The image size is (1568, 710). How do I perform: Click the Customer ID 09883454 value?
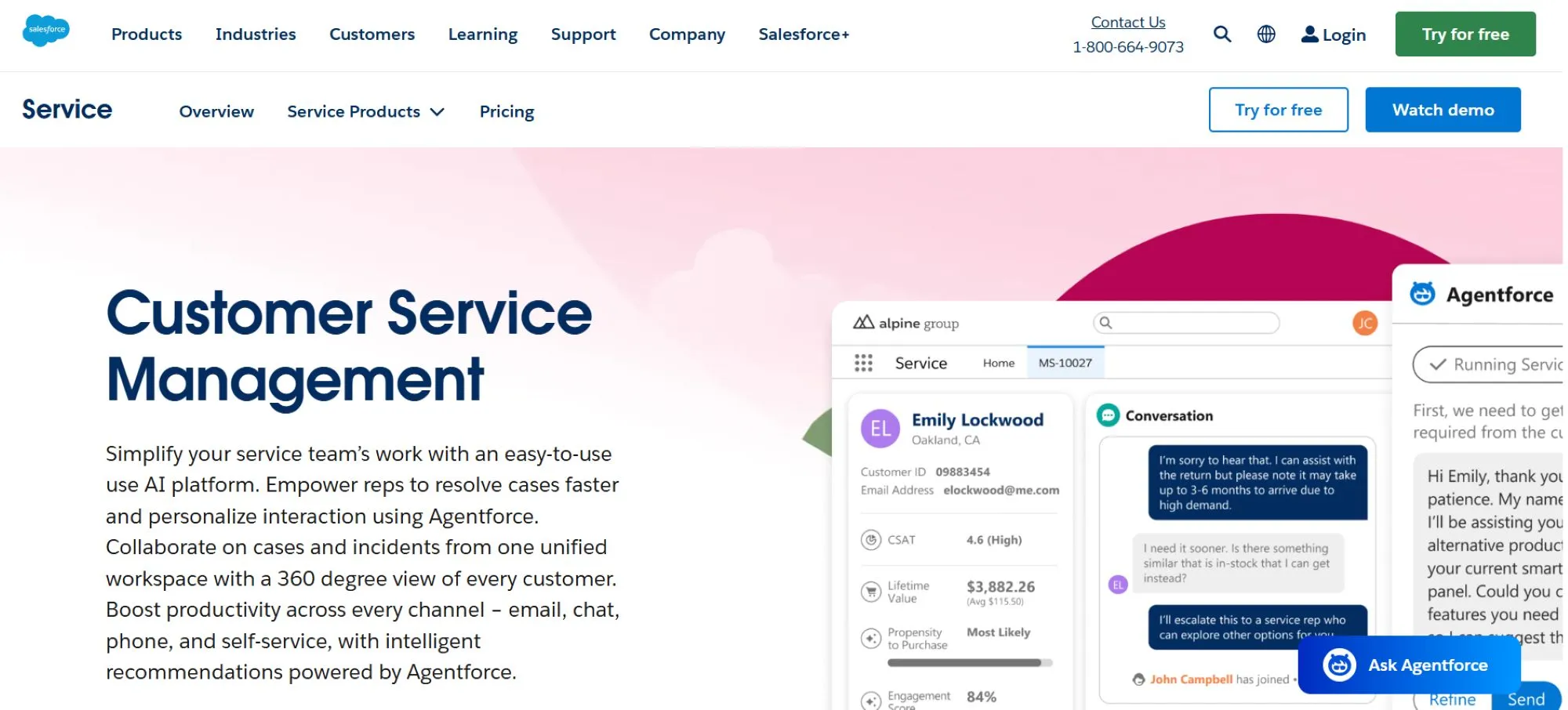point(962,472)
